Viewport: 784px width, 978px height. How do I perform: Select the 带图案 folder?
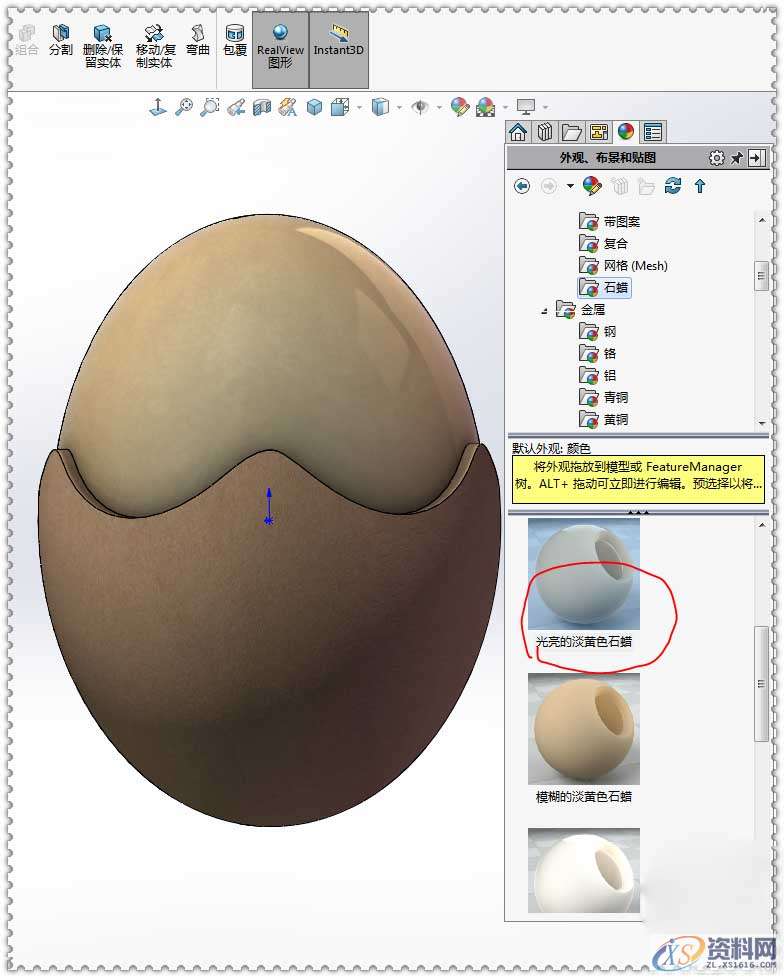point(609,221)
